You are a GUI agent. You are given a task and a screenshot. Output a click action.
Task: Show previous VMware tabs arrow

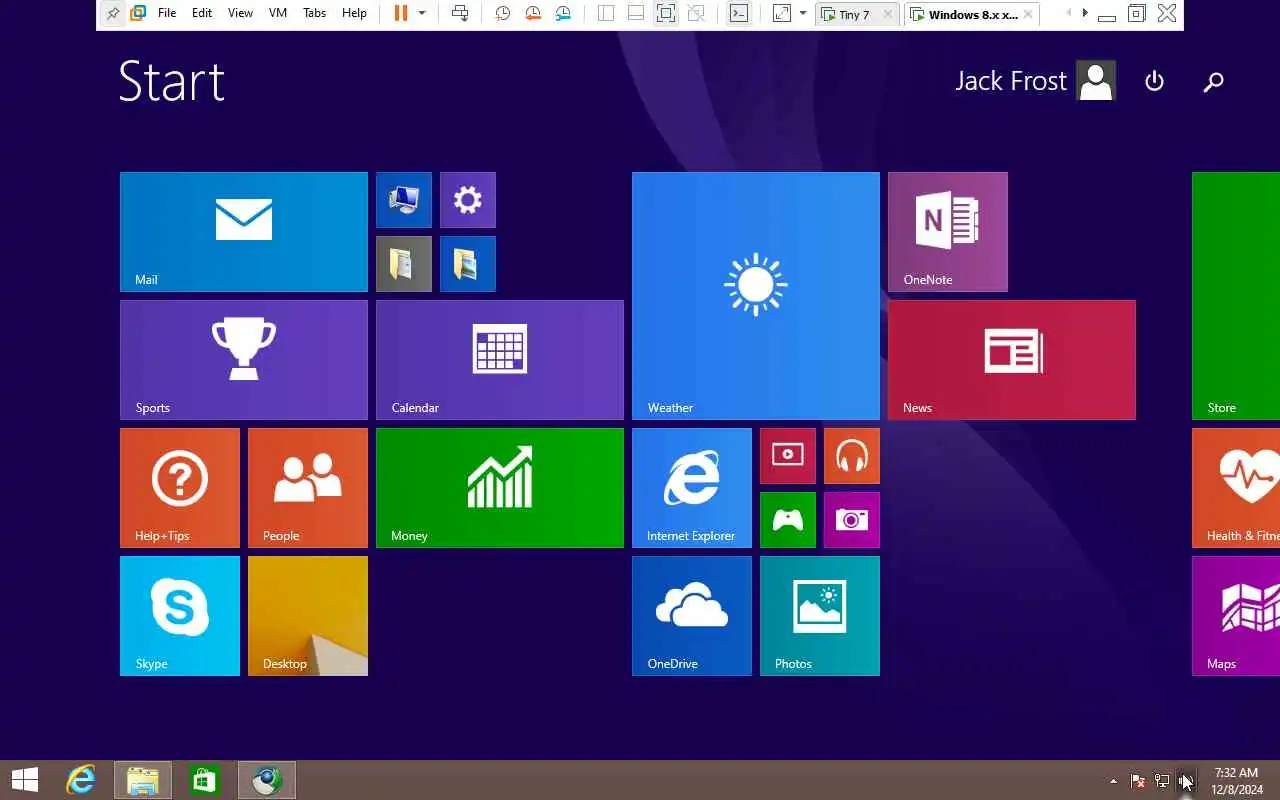[1069, 13]
